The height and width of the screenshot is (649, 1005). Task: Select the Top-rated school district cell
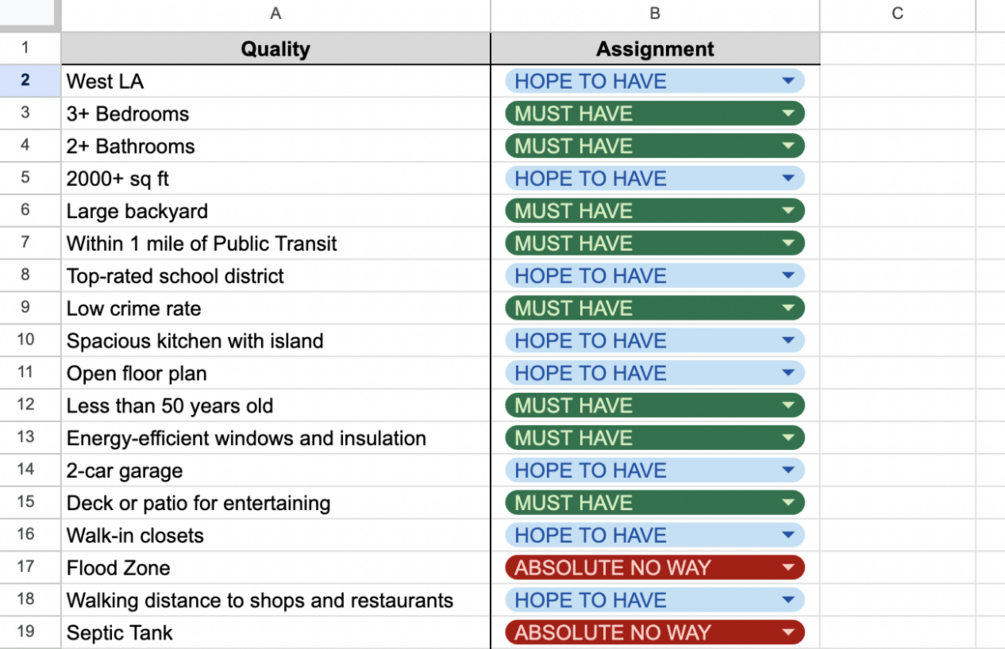pyautogui.click(x=276, y=275)
